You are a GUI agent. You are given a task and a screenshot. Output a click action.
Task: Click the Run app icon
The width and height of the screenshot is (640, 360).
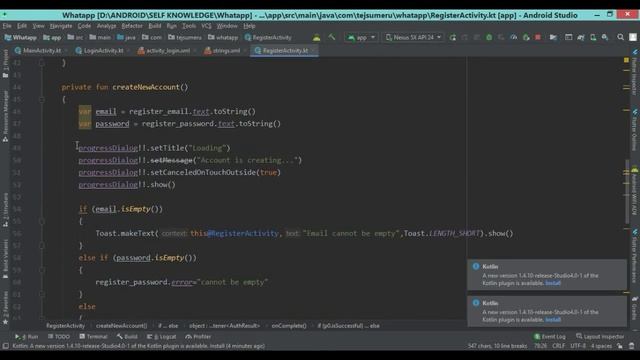[452, 38]
